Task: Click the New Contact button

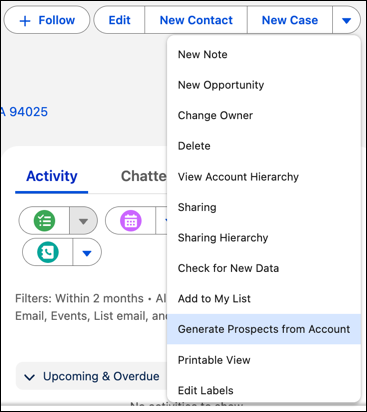Action: click(196, 20)
